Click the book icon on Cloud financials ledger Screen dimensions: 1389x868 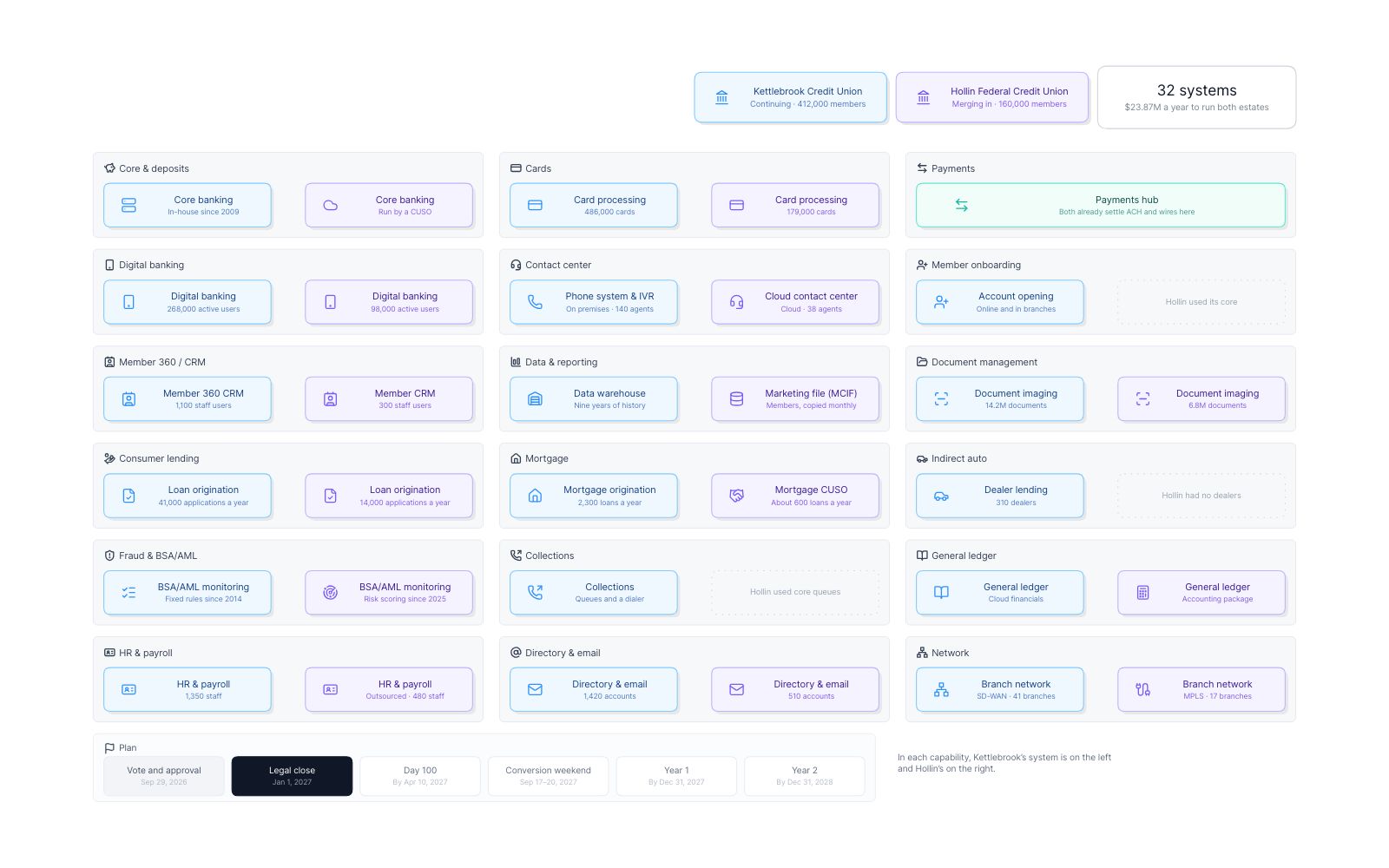click(941, 593)
